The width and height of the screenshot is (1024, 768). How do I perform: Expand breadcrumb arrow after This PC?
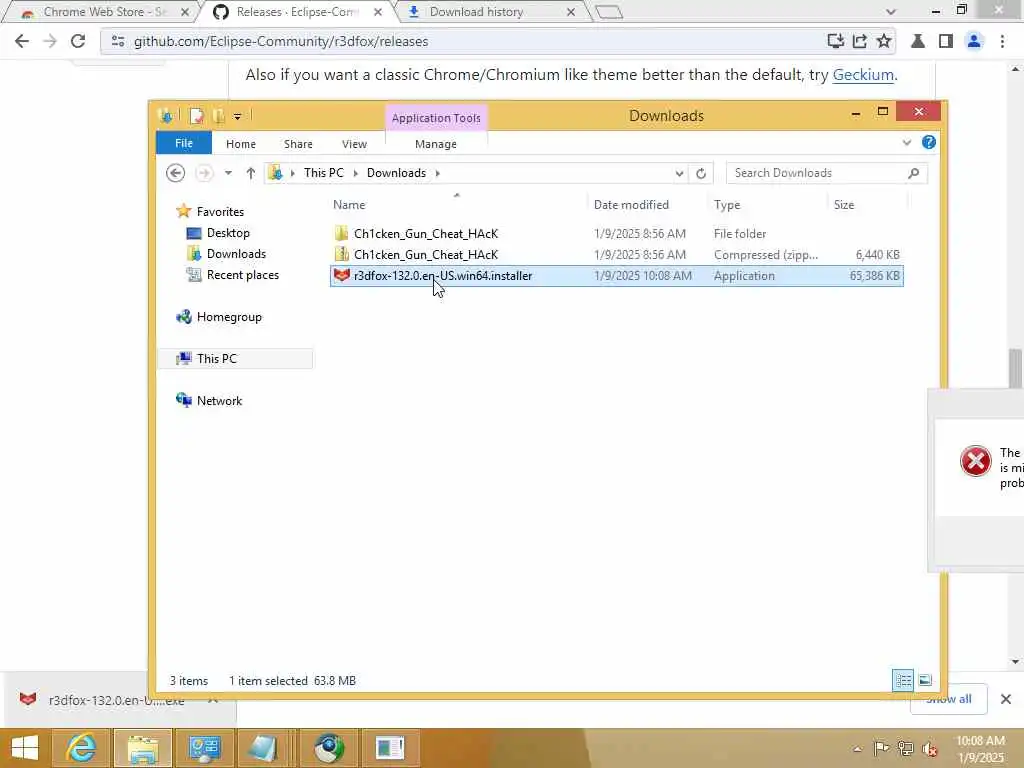(356, 173)
